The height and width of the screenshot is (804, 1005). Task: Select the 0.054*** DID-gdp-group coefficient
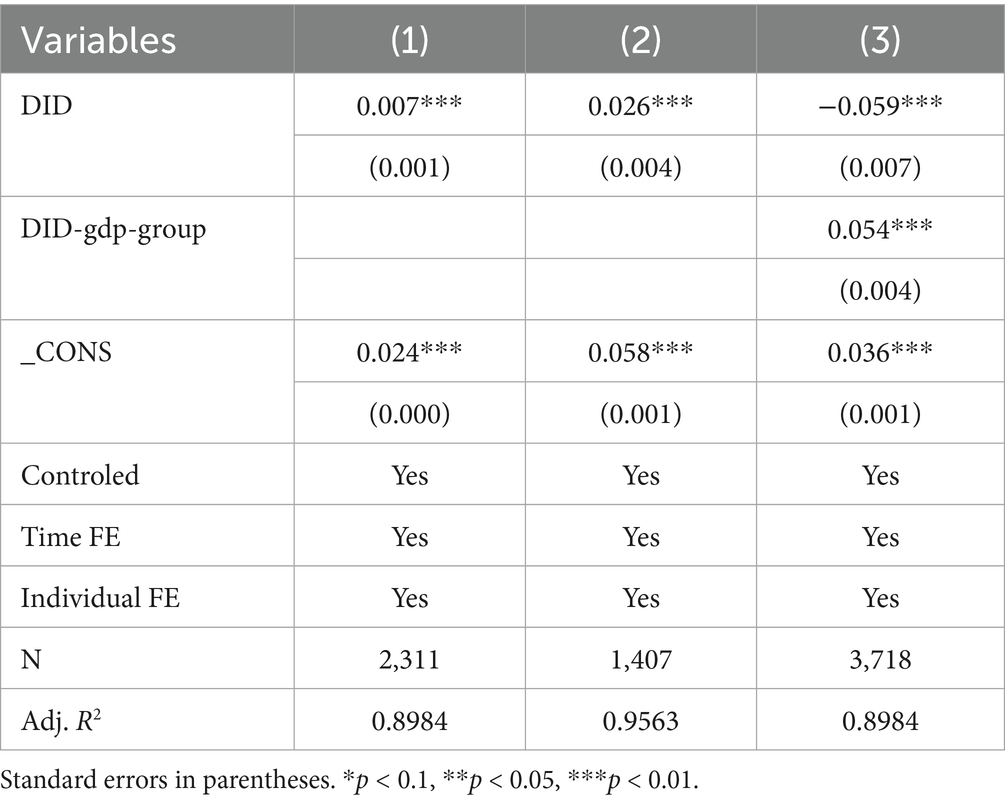880,229
